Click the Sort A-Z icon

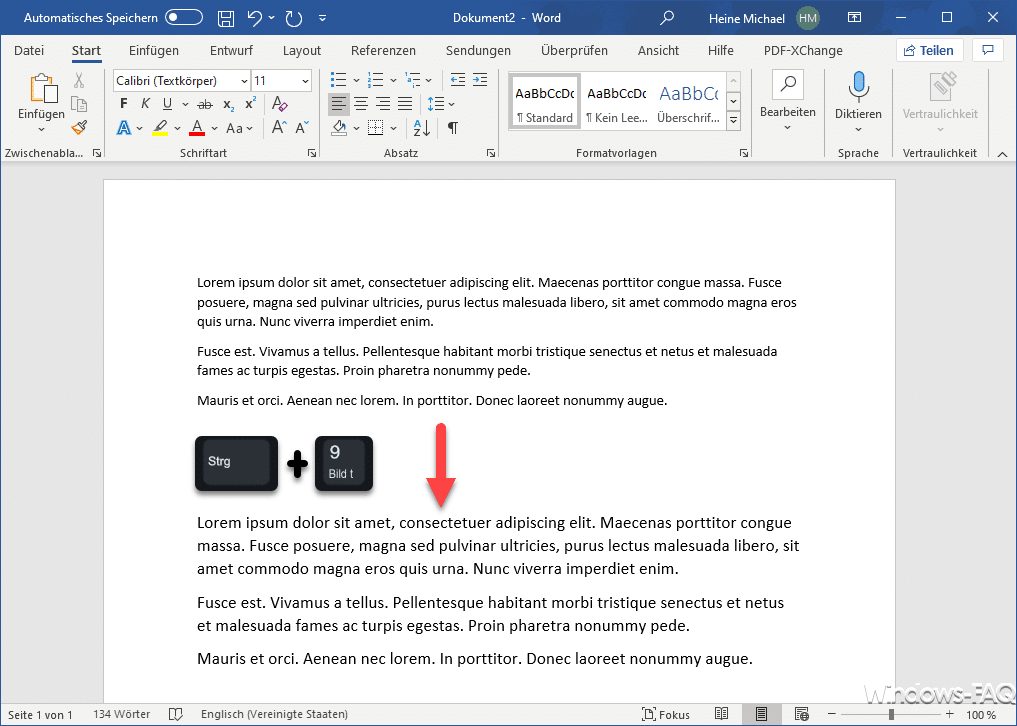[x=421, y=128]
